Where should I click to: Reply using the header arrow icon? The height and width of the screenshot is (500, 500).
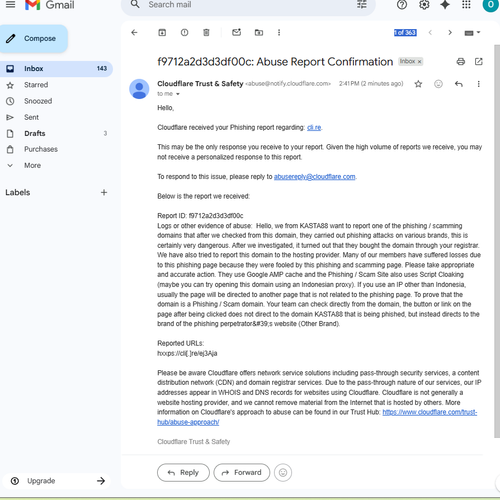[459, 84]
